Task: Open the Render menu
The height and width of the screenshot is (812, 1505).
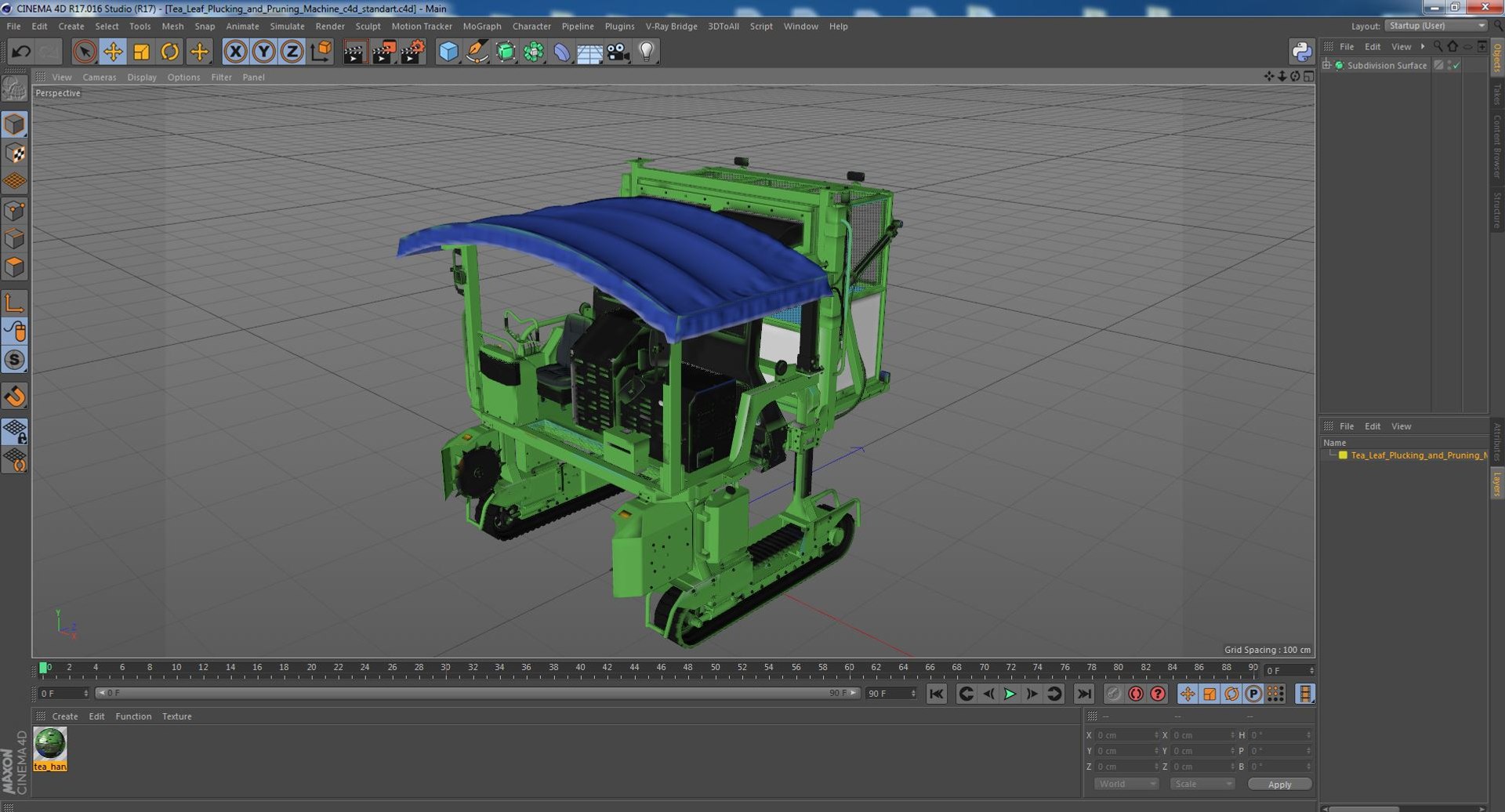Action: click(330, 26)
